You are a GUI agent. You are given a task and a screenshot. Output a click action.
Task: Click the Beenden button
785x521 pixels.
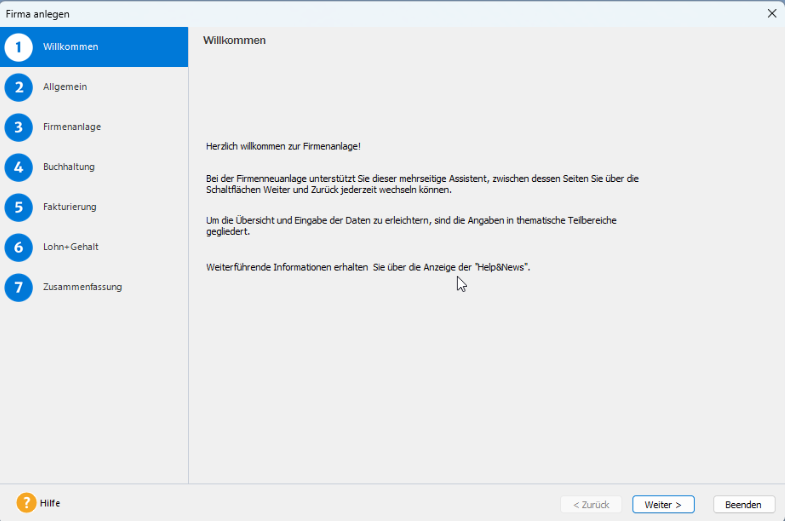744,504
